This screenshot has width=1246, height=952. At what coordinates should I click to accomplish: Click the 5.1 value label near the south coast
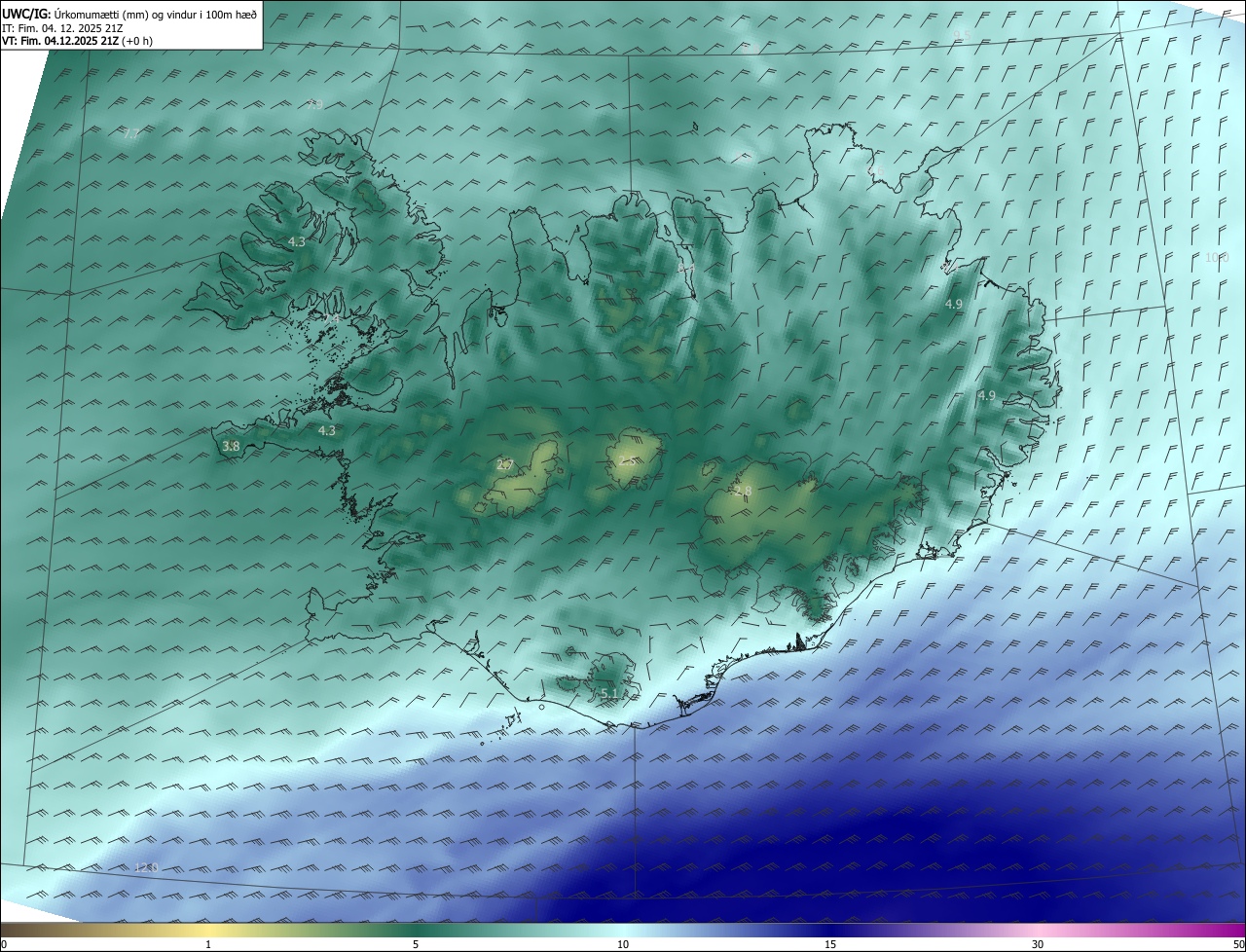(x=609, y=693)
